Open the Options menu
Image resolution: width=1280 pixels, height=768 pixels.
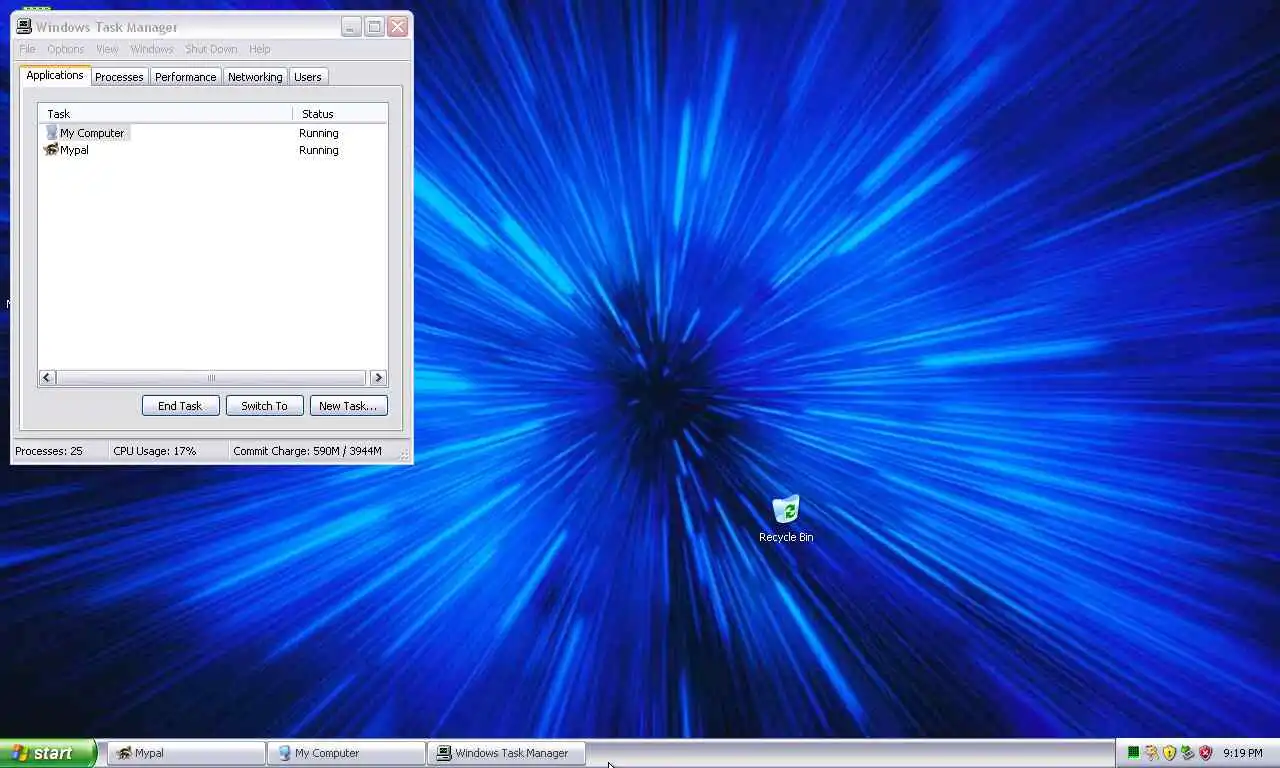[66, 49]
